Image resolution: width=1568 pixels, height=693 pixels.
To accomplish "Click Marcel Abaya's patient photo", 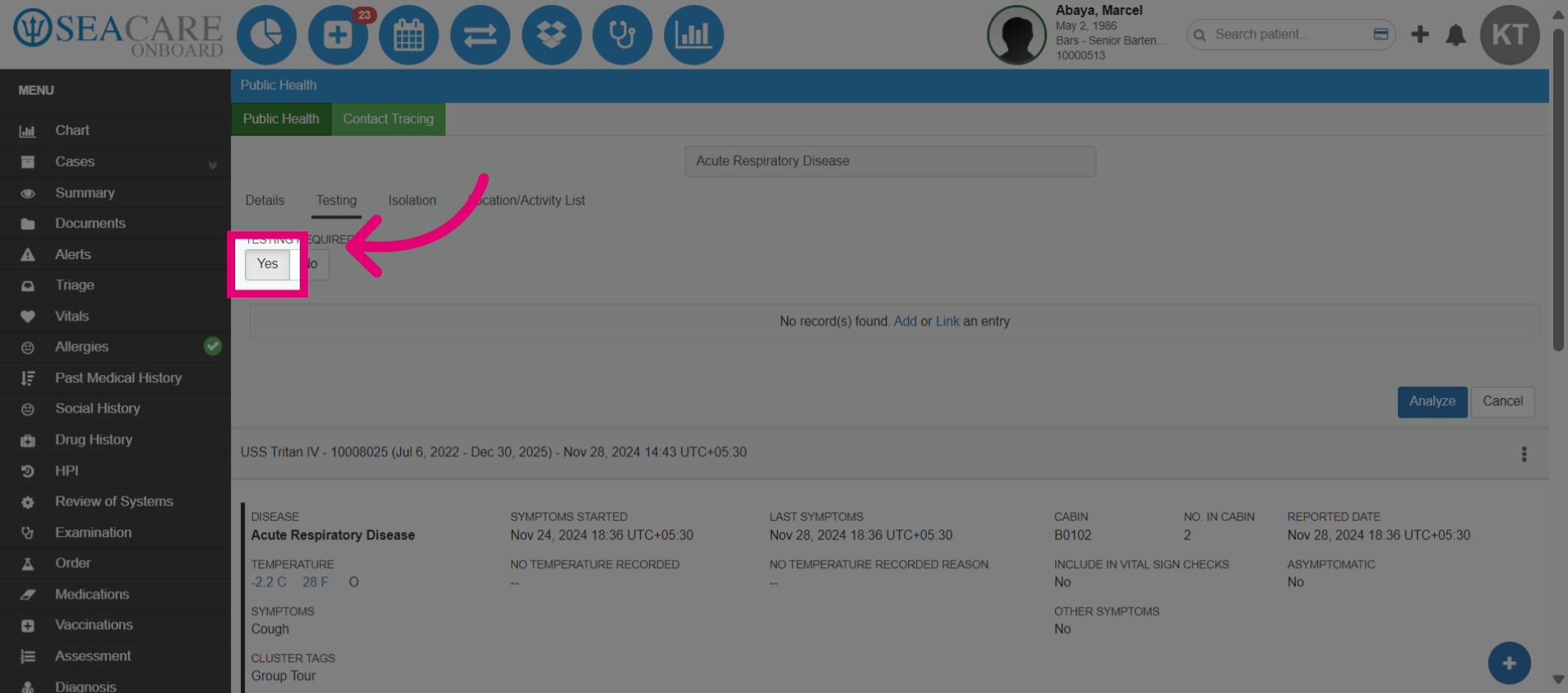I will pos(1017,35).
